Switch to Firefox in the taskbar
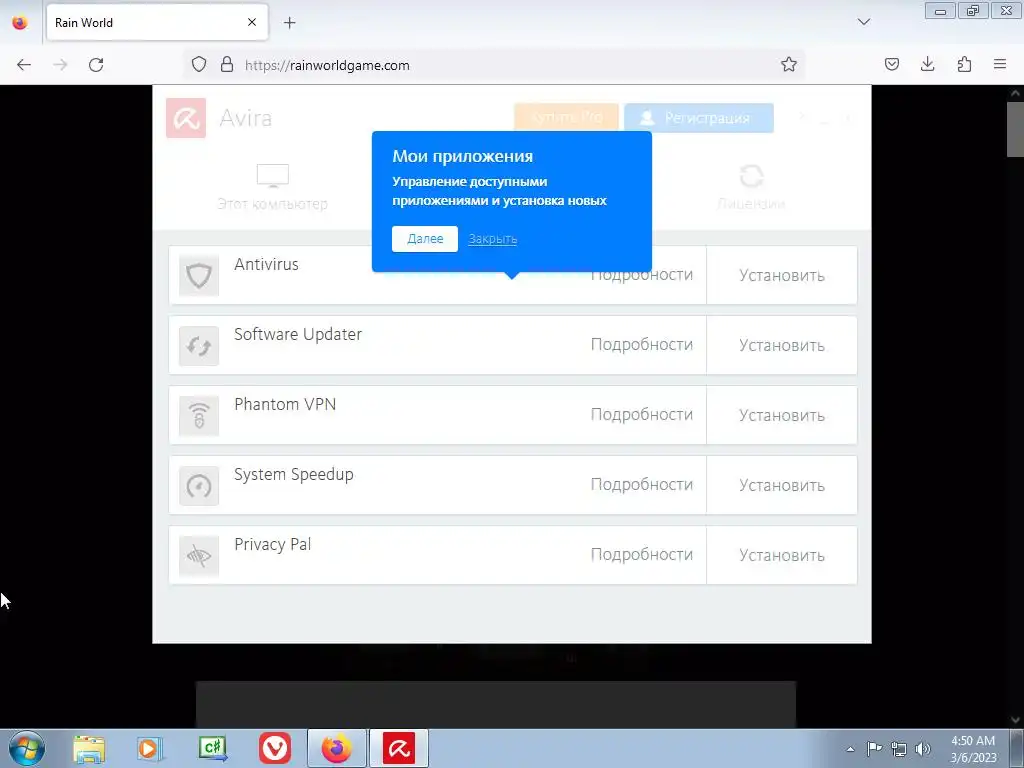Screen dimensions: 1024x768 [337, 748]
